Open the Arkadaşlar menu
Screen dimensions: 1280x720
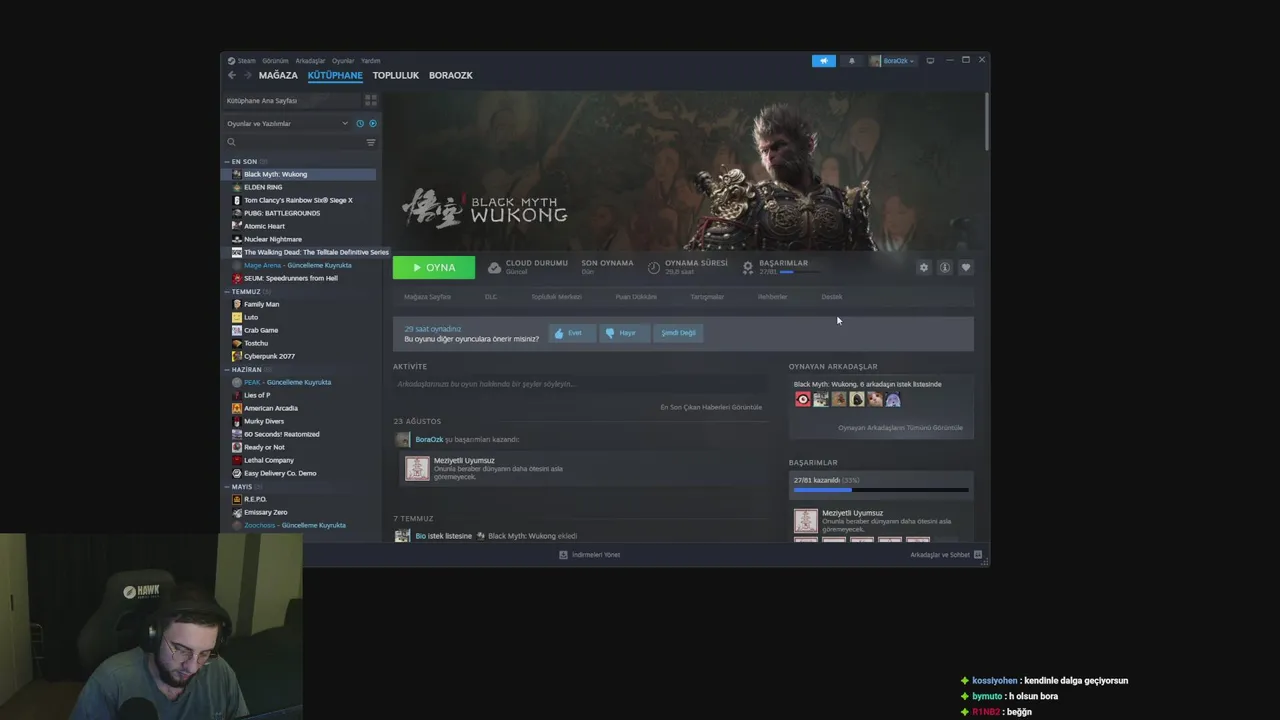point(310,61)
